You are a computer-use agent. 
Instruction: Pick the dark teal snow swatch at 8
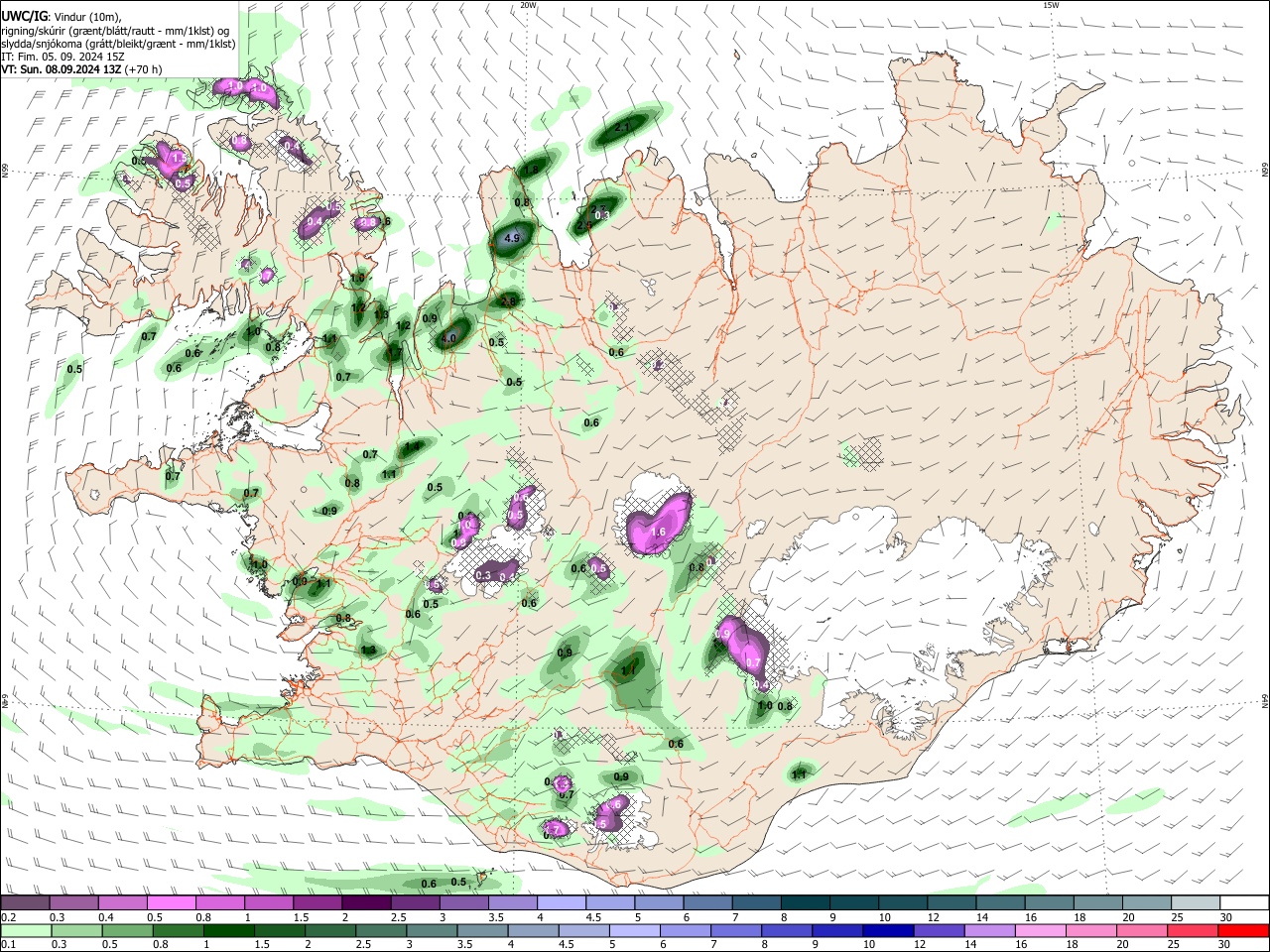coord(805,902)
